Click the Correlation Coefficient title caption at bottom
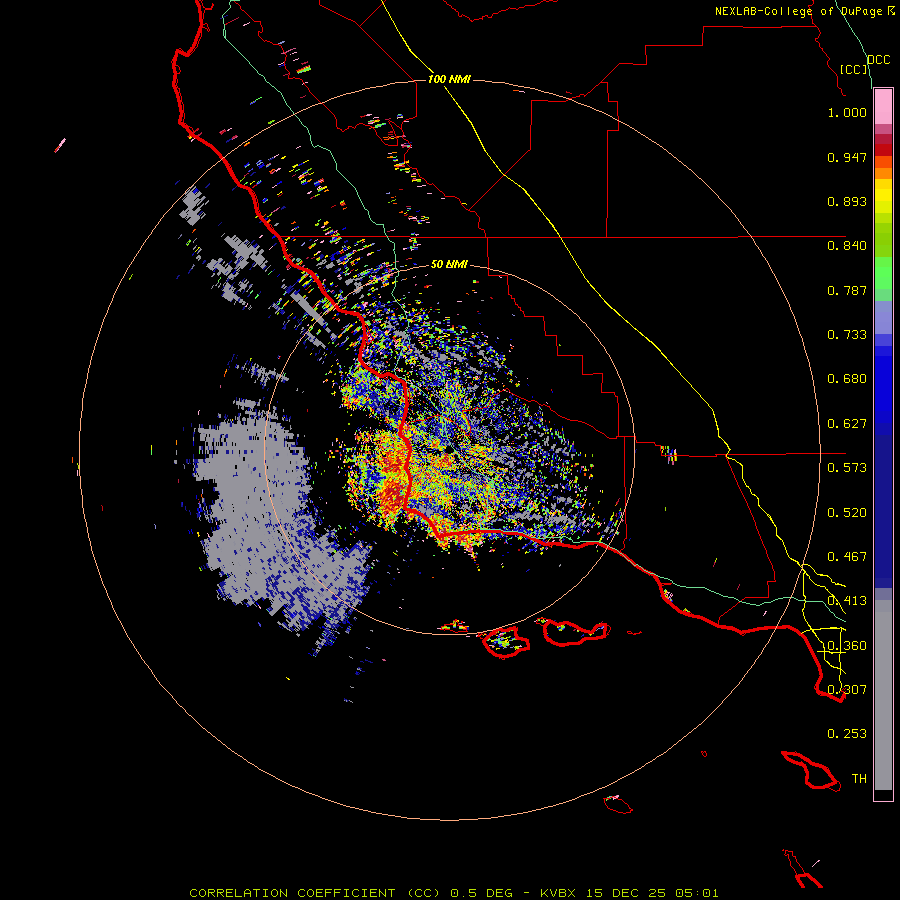Screen dimensions: 900x900 click(453, 893)
